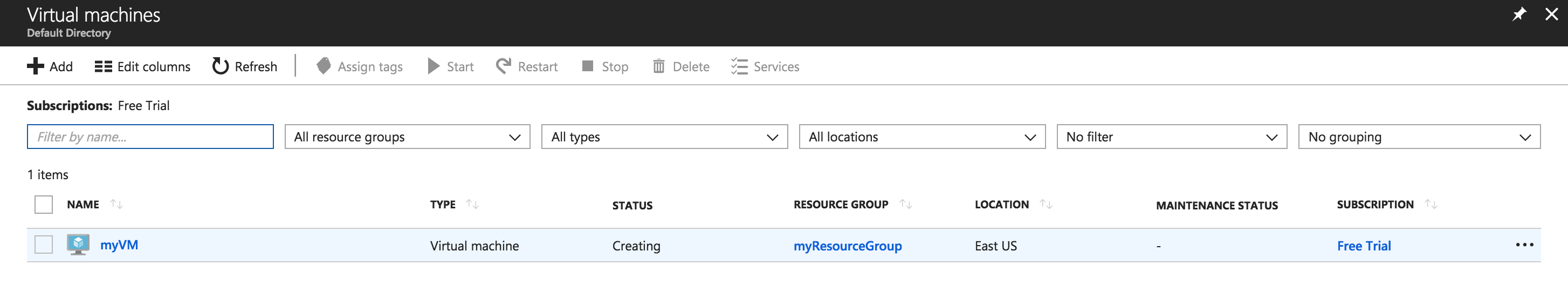Viewport: 1568px width, 285px height.
Task: Check the myVM row checkbox
Action: tap(44, 245)
